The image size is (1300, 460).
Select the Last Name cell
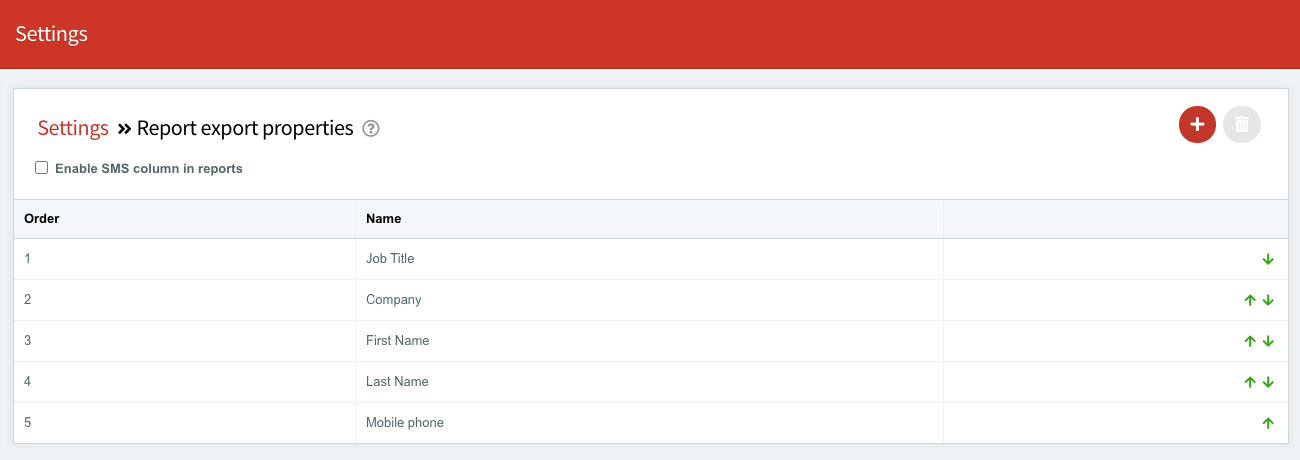tap(649, 382)
